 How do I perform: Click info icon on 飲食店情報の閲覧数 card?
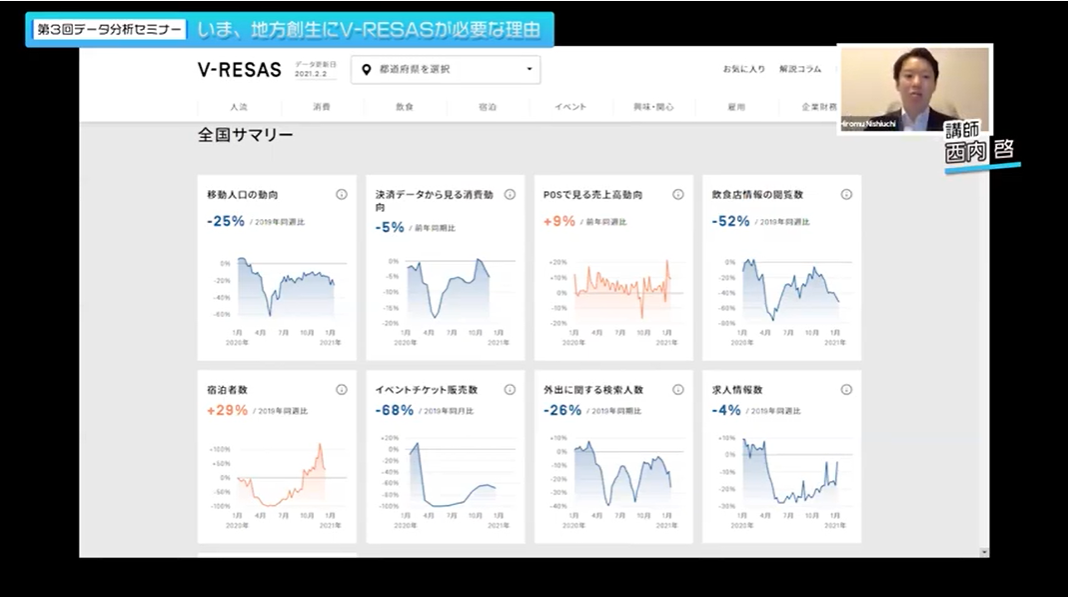[x=846, y=194]
